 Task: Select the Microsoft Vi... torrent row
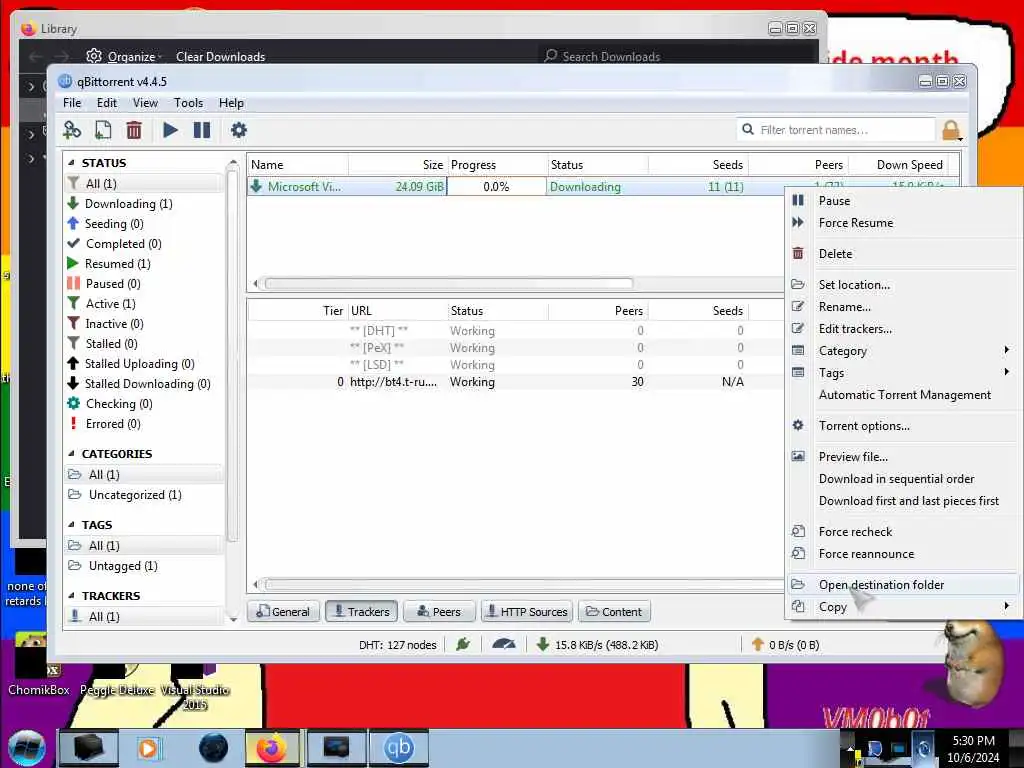(x=516, y=187)
